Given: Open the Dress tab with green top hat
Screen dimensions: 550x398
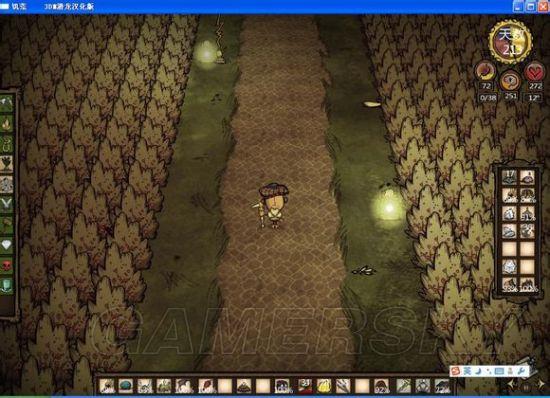Looking at the screenshot, I should coord(7,285).
